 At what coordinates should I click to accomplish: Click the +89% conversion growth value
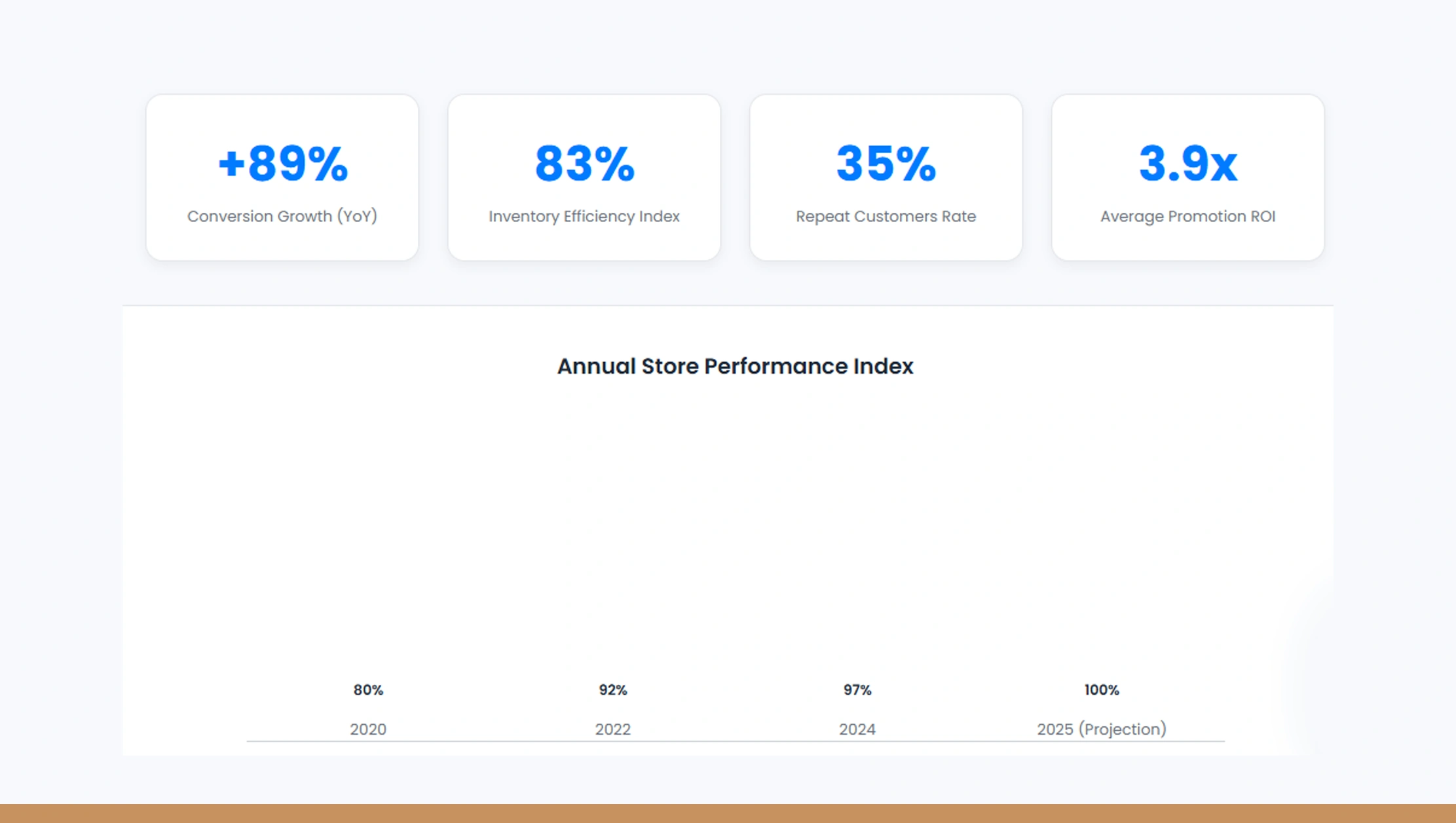[x=282, y=163]
